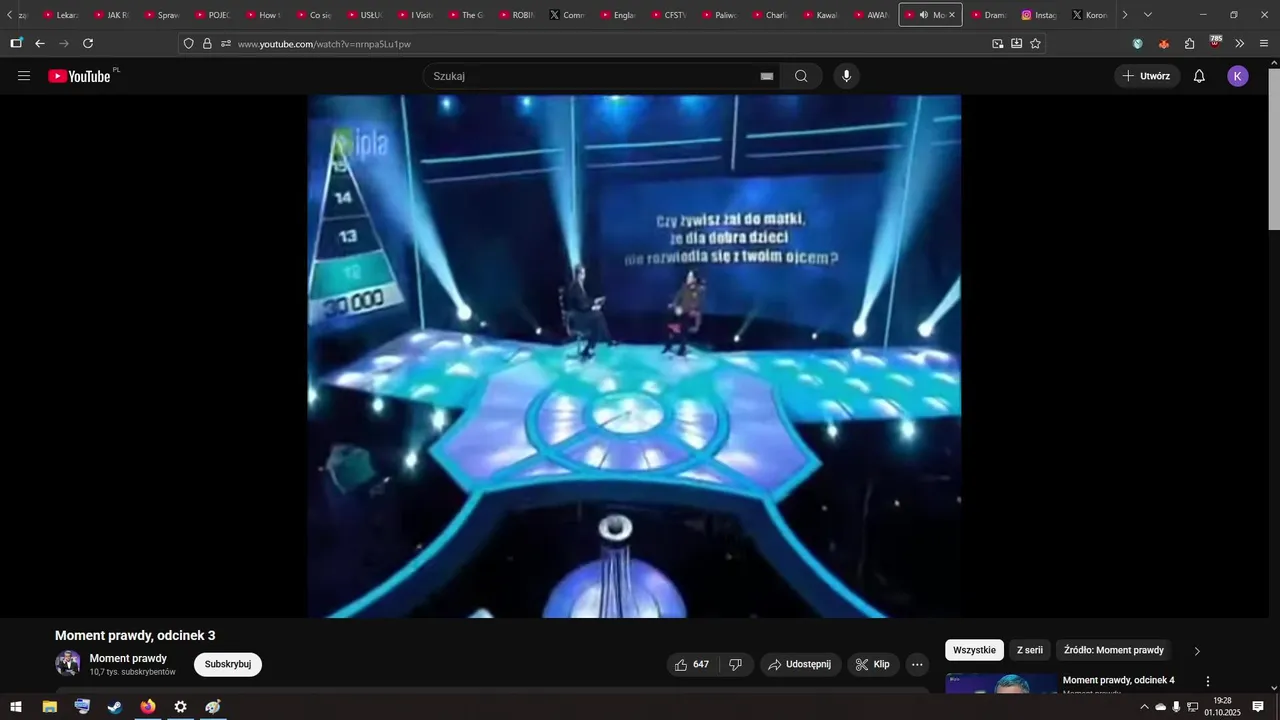Click the search magnifier button
The height and width of the screenshot is (720, 1280).
pyautogui.click(x=801, y=76)
